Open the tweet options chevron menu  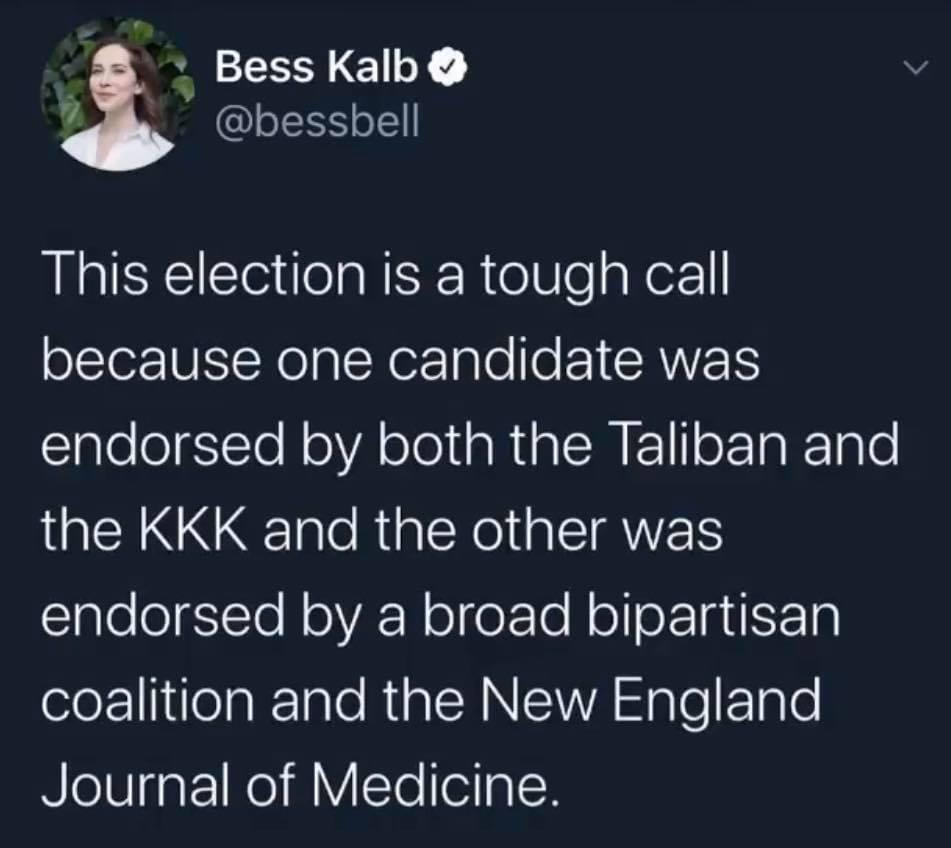coord(915,66)
